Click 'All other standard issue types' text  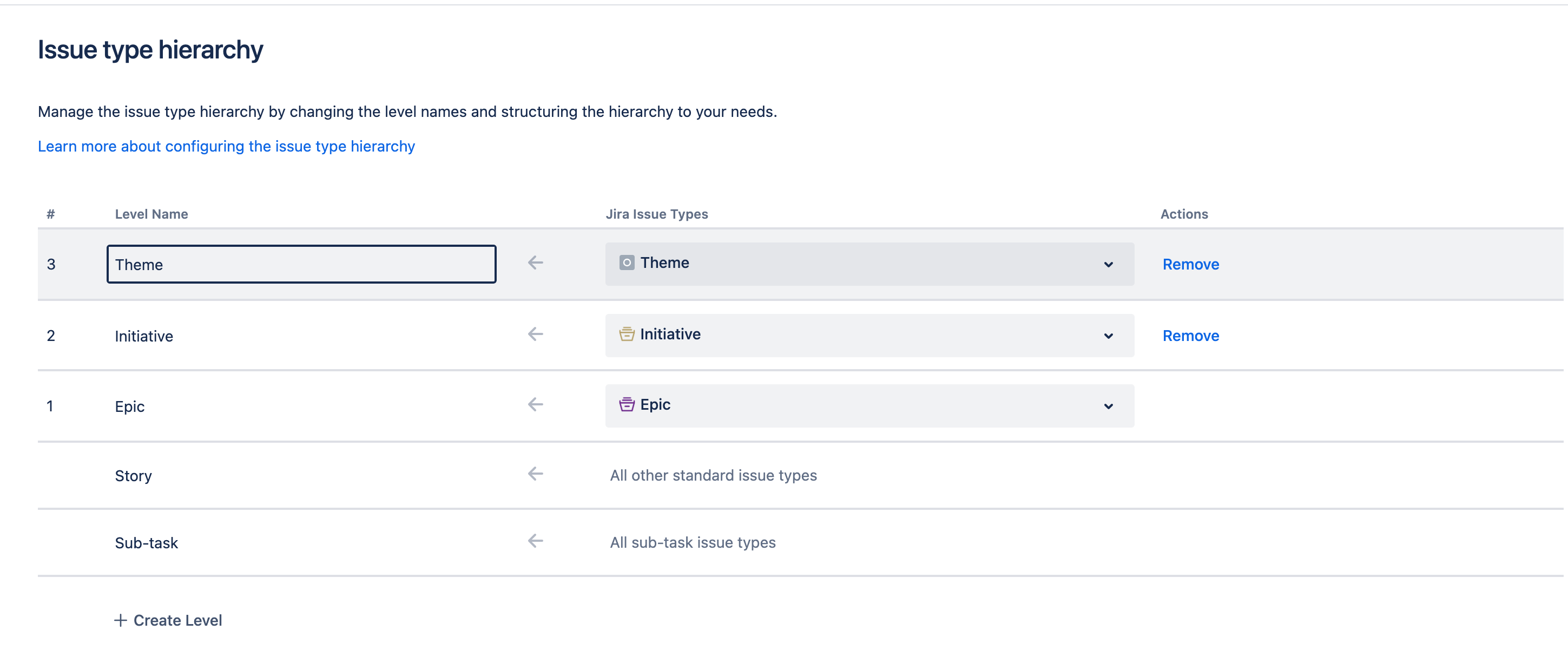click(713, 475)
